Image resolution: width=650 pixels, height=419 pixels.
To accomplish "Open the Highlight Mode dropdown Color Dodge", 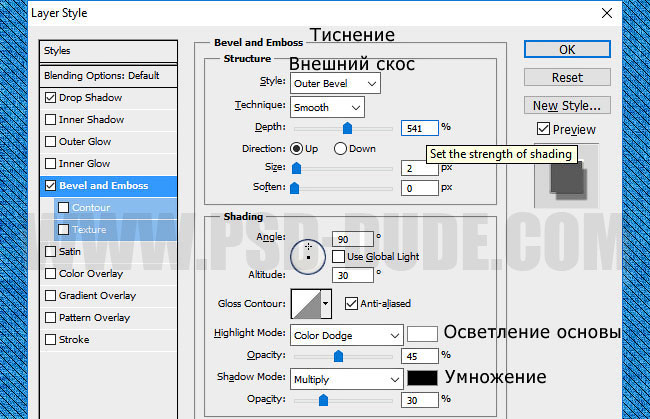I will [x=347, y=335].
